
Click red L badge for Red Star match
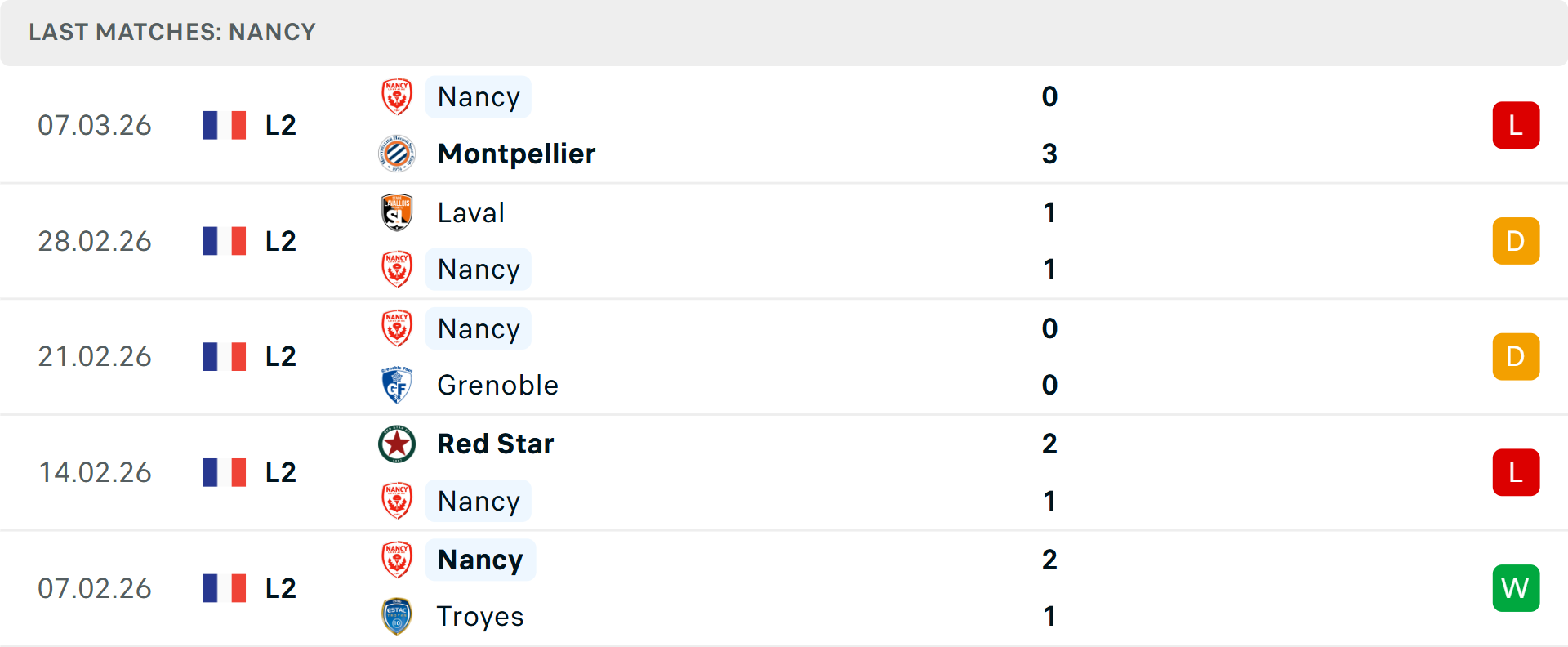pos(1516,472)
